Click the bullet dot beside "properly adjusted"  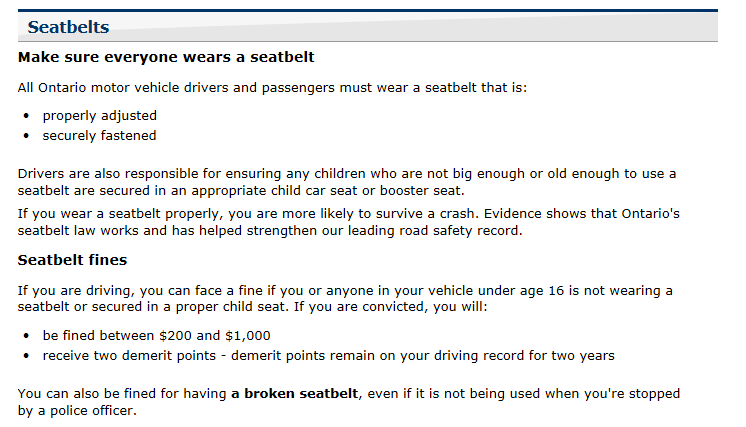point(26,116)
